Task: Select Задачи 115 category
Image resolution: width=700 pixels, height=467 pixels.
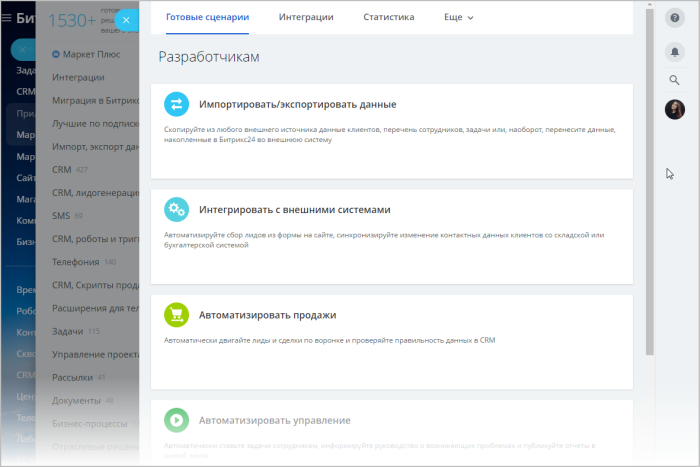Action: (x=76, y=331)
